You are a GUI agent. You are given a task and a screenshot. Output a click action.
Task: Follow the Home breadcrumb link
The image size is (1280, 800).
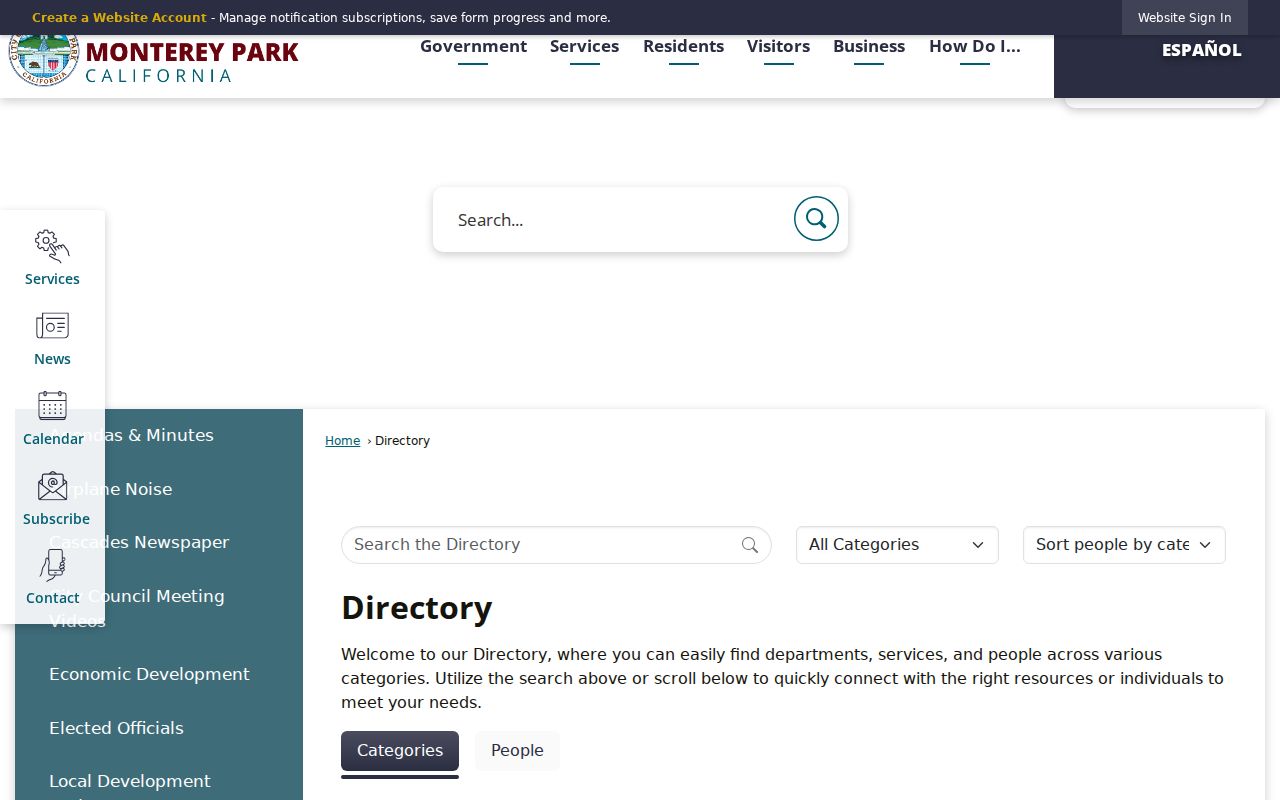(342, 441)
